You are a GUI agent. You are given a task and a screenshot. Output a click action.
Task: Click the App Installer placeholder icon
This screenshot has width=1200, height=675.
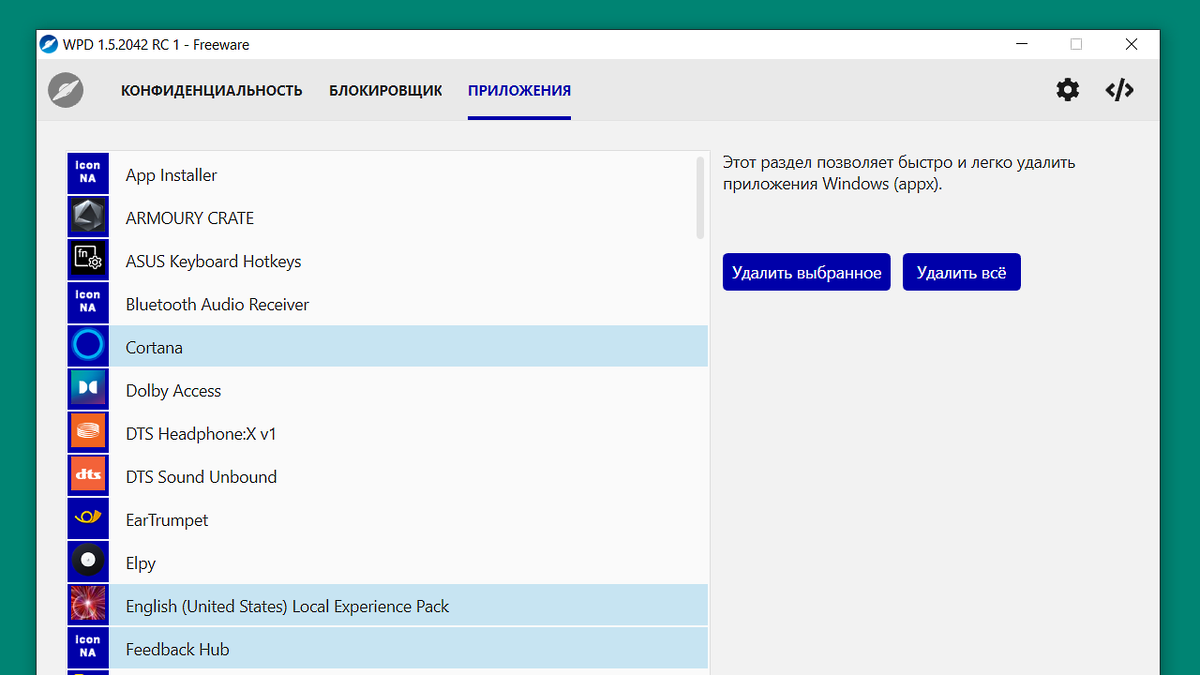click(88, 175)
